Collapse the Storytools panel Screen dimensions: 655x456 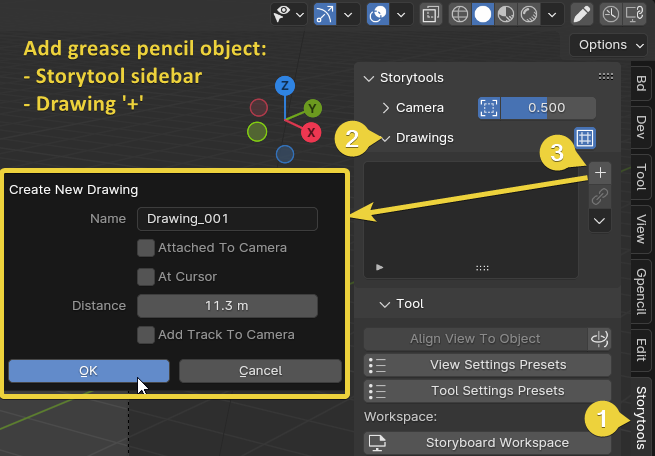368,78
